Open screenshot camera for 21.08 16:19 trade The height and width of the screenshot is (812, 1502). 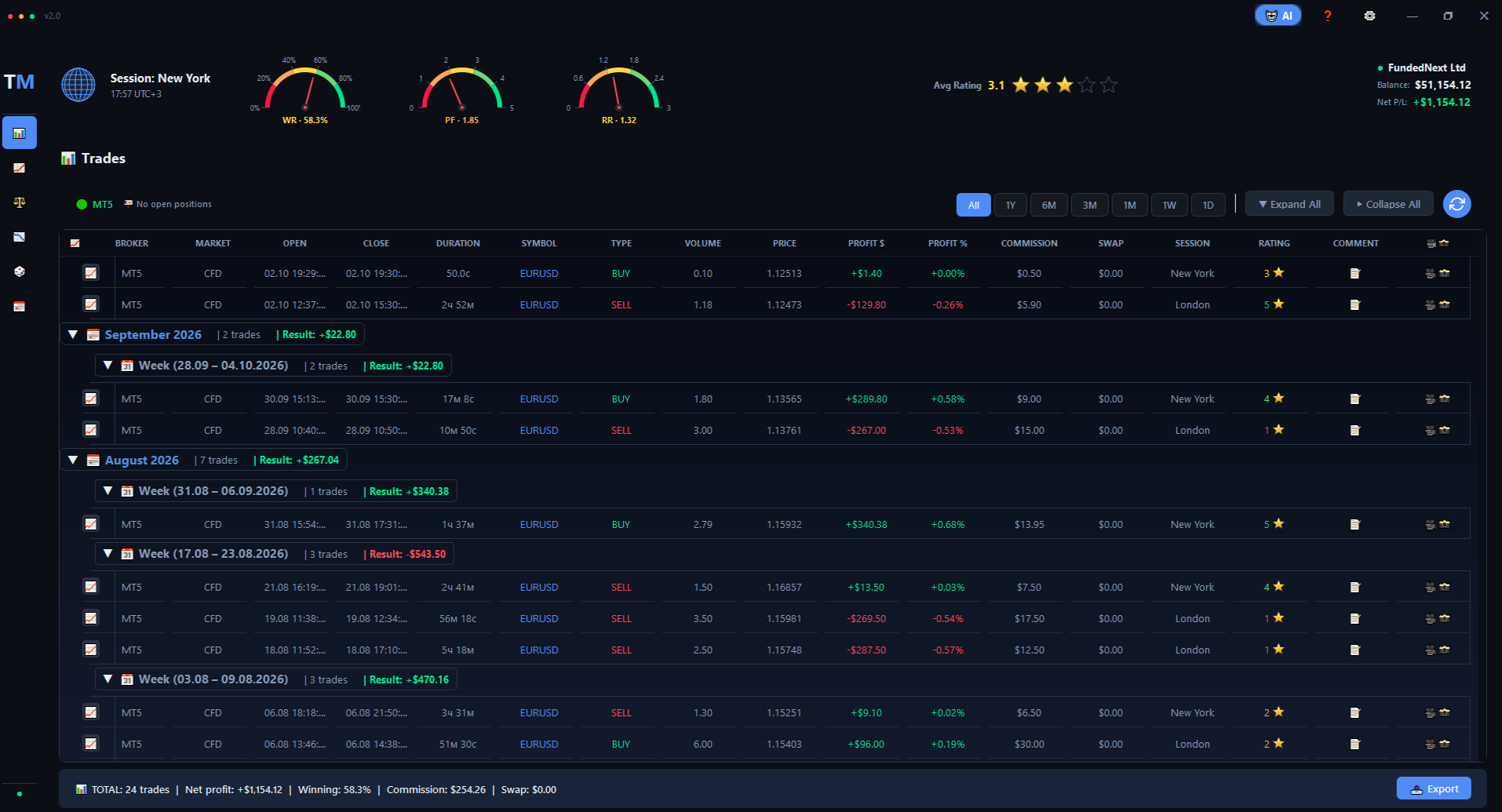[1445, 588]
